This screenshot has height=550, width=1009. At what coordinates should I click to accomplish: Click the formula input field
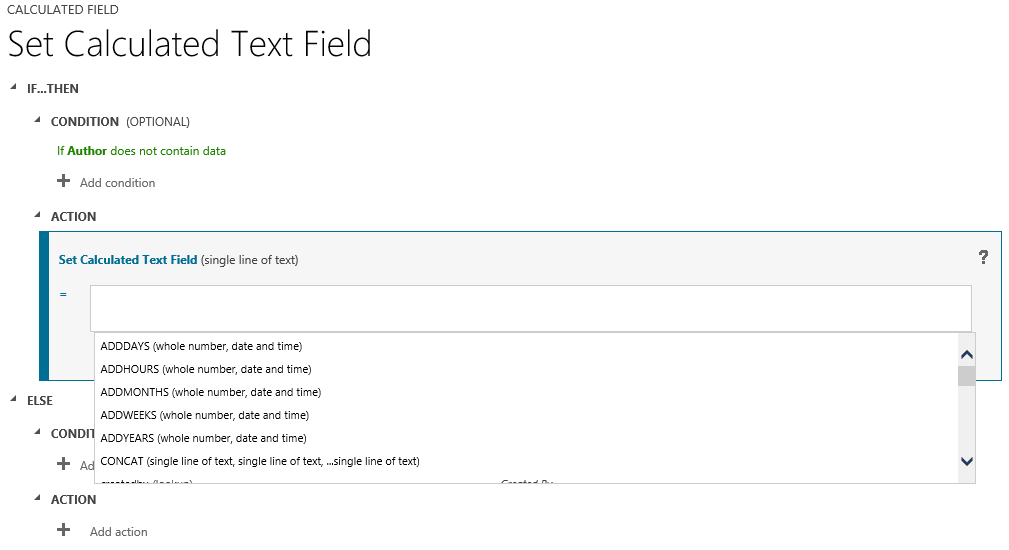pos(530,308)
